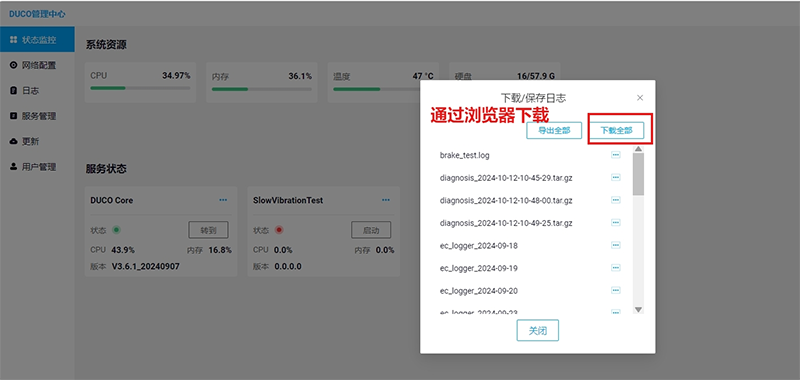Image resolution: width=800 pixels, height=380 pixels.
Task: Click 启动 on SlowVibrationTest card
Action: pos(371,230)
